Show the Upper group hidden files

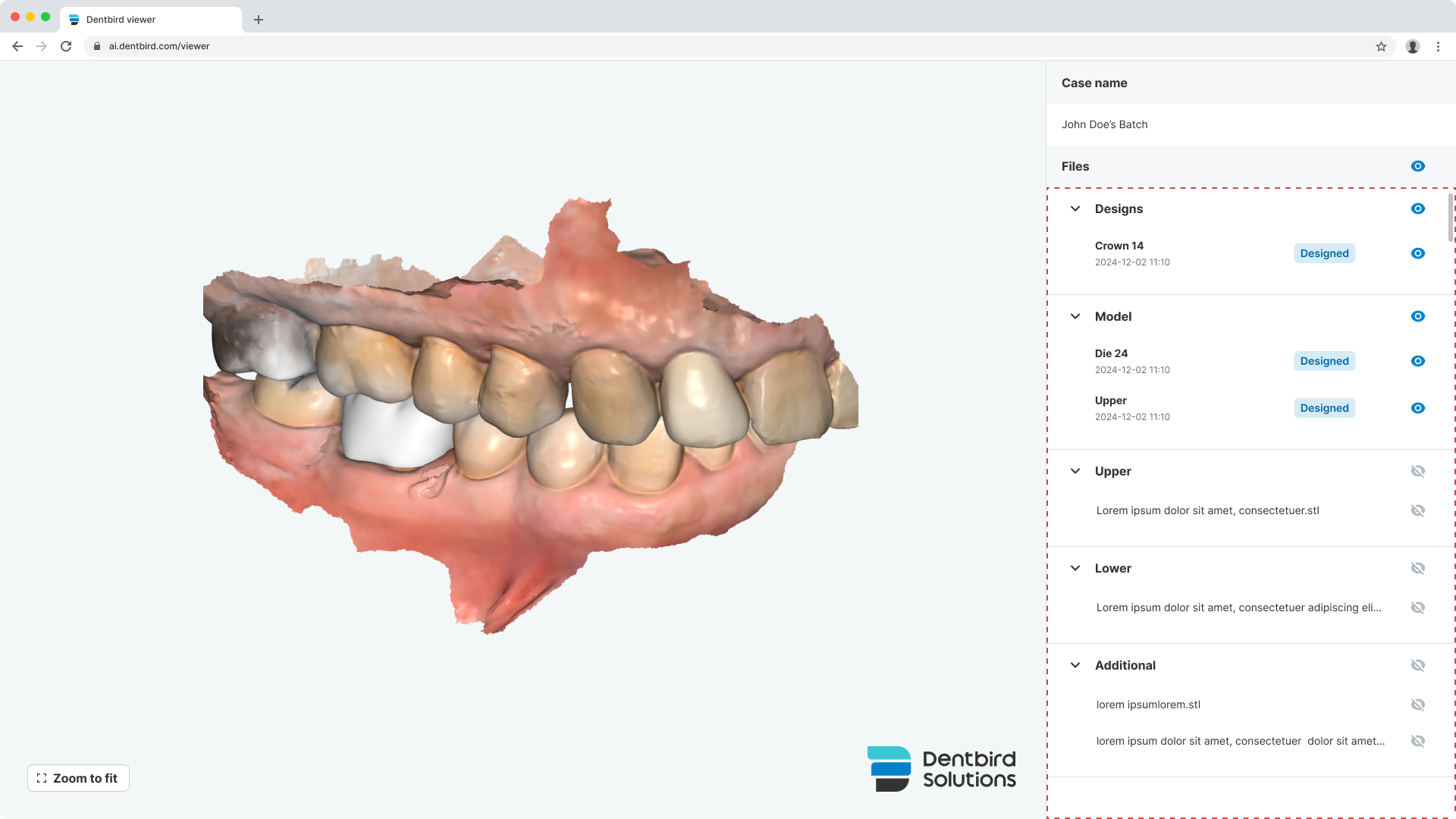(1417, 471)
